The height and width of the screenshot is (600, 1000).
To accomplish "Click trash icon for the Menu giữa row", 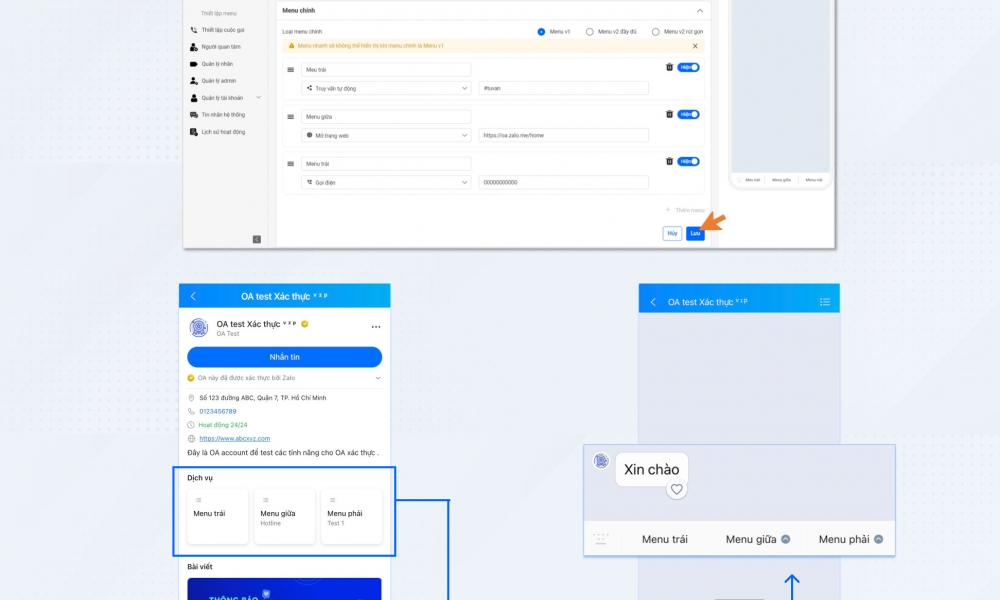I will click(x=670, y=114).
